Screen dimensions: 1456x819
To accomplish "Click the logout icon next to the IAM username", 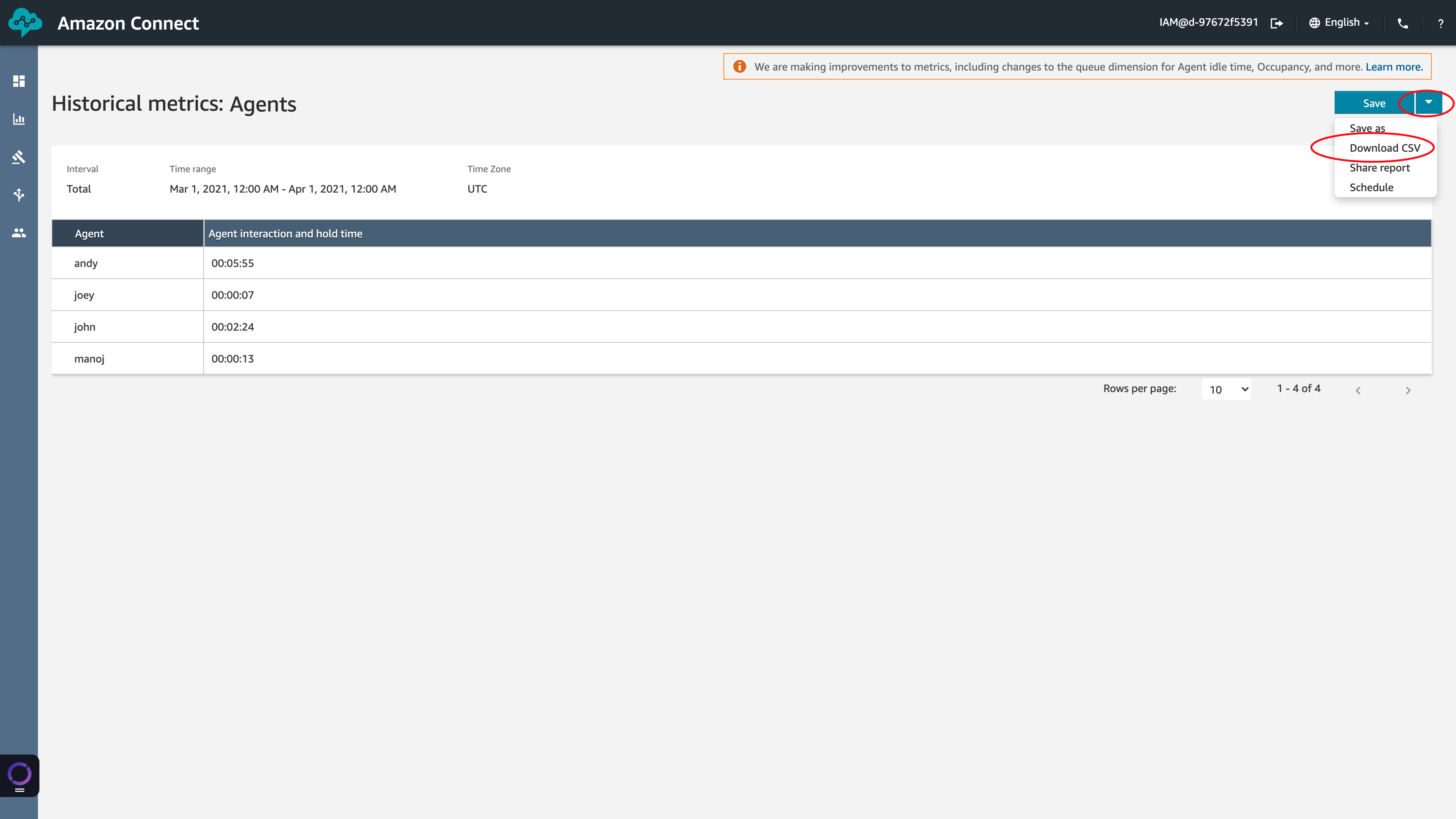I will pyautogui.click(x=1276, y=23).
